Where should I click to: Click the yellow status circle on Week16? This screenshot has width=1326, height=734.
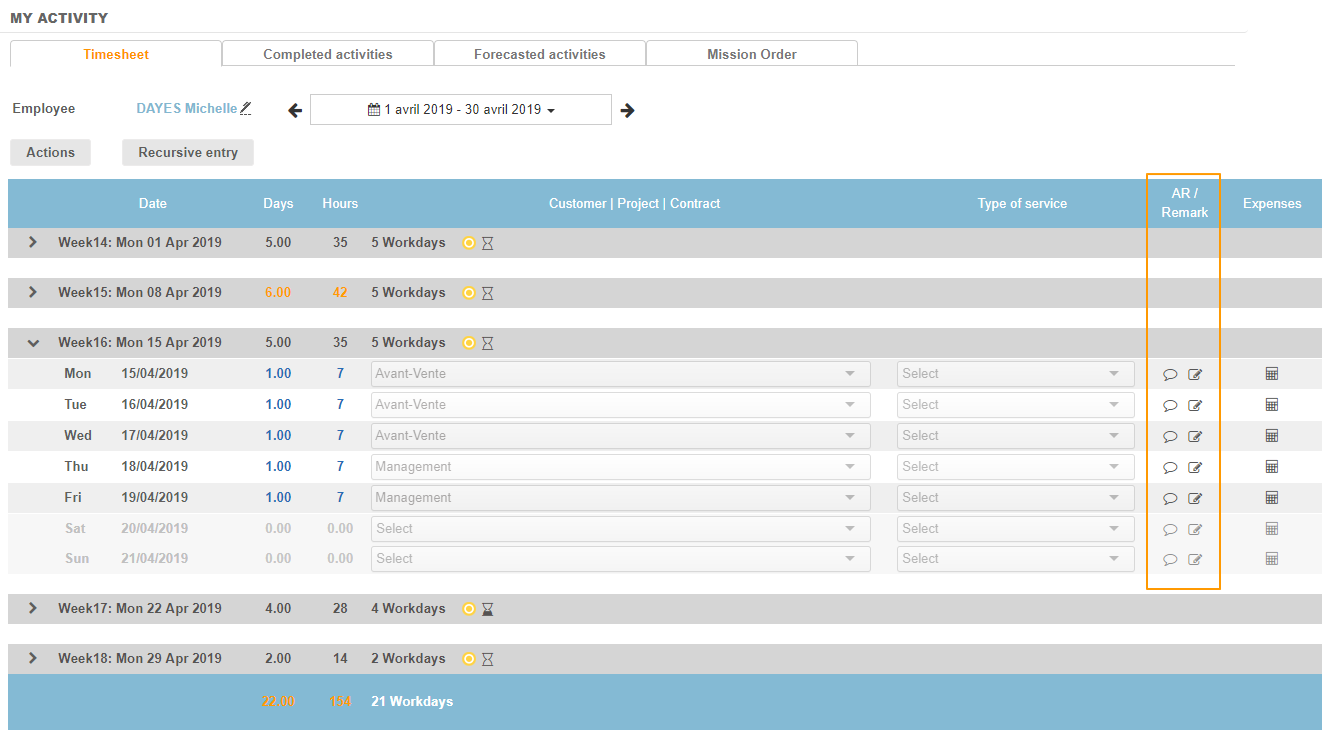click(x=469, y=343)
